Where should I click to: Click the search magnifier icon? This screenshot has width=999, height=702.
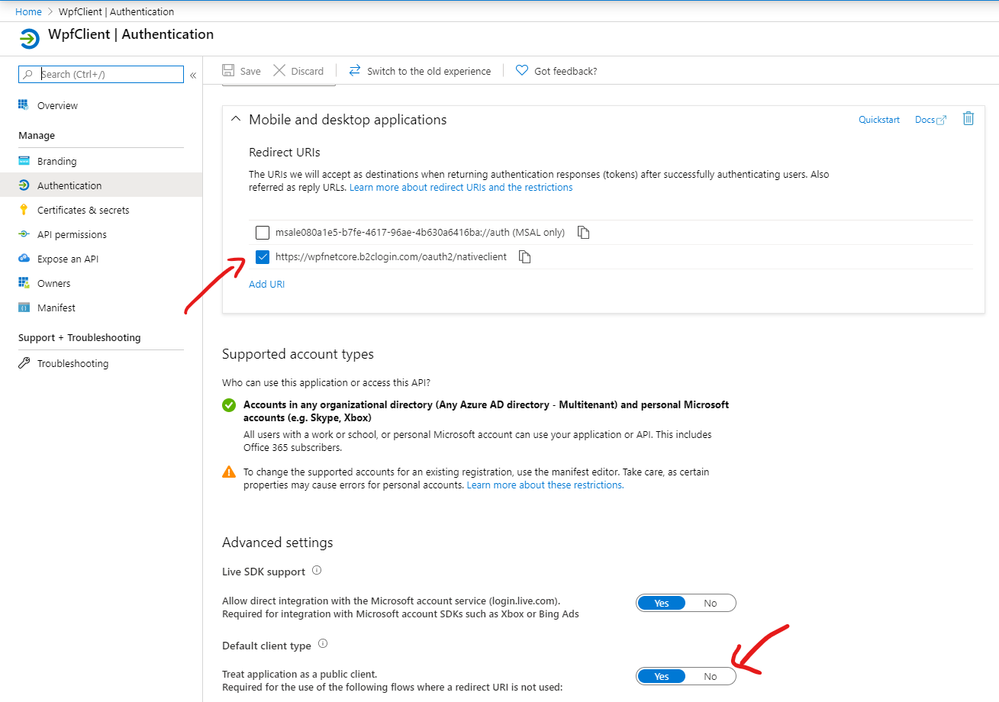tap(27, 75)
